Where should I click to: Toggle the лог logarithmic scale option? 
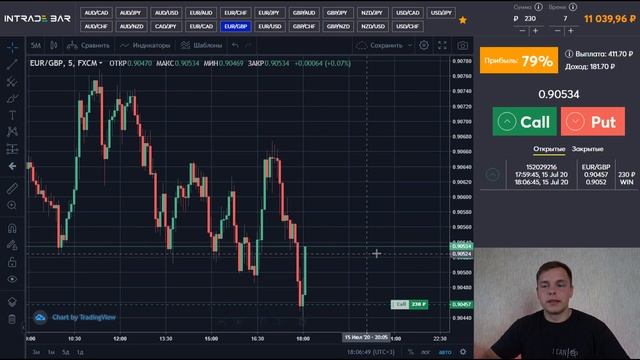coord(426,352)
